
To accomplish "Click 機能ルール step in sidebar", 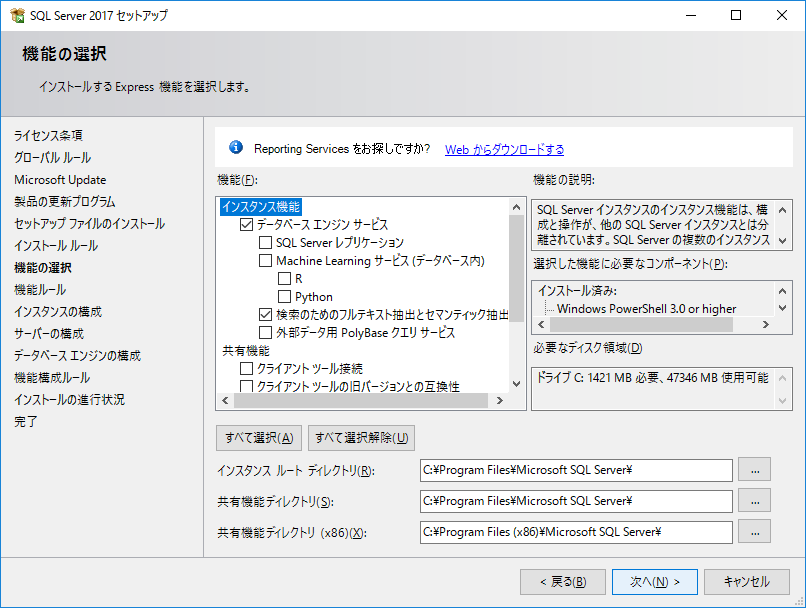I will point(40,290).
